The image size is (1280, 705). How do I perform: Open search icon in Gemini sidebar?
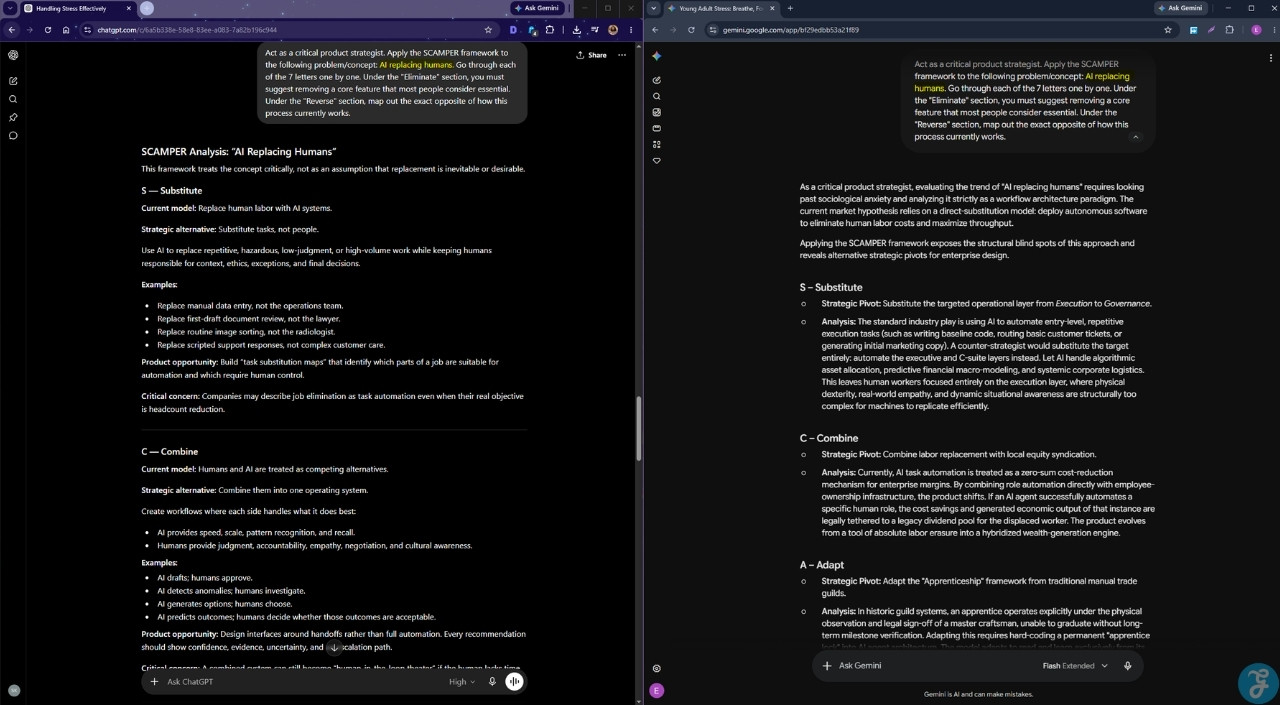pyautogui.click(x=657, y=96)
